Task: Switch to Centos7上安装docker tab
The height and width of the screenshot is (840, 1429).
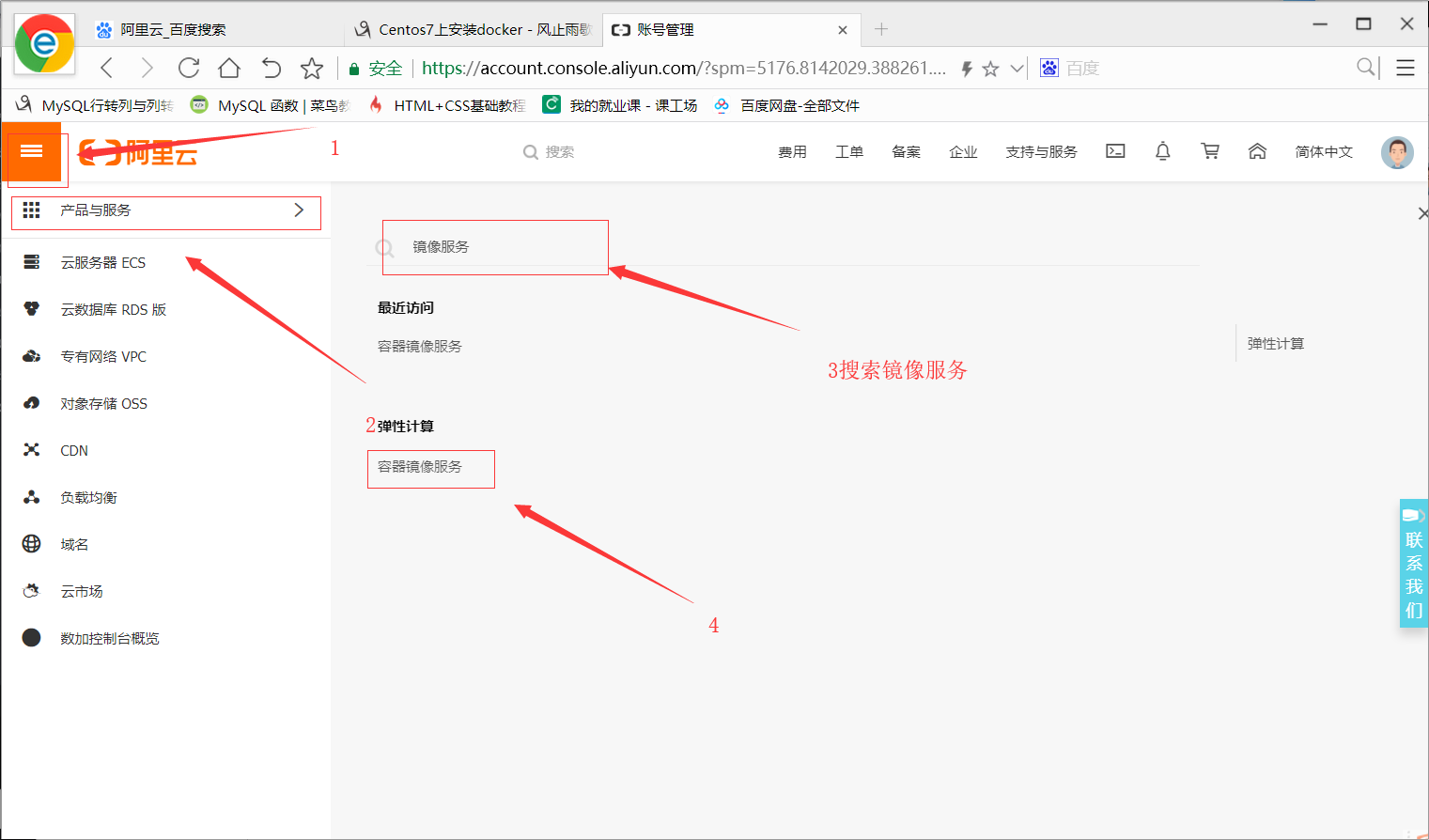Action: pyautogui.click(x=474, y=29)
